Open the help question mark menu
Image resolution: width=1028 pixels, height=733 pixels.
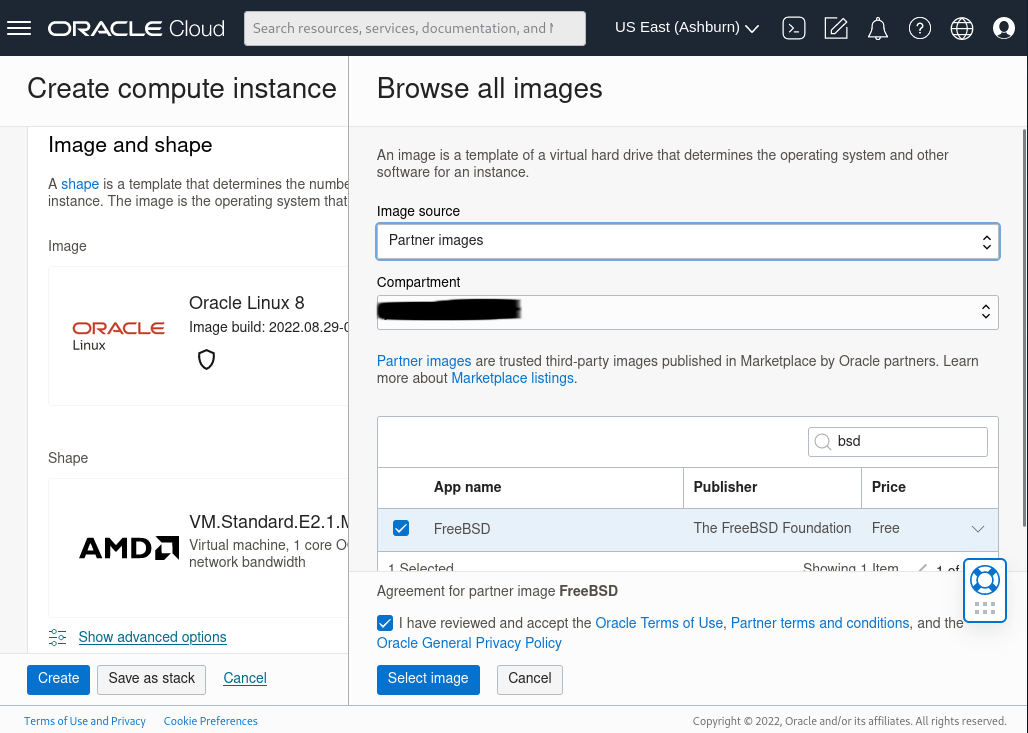920,28
